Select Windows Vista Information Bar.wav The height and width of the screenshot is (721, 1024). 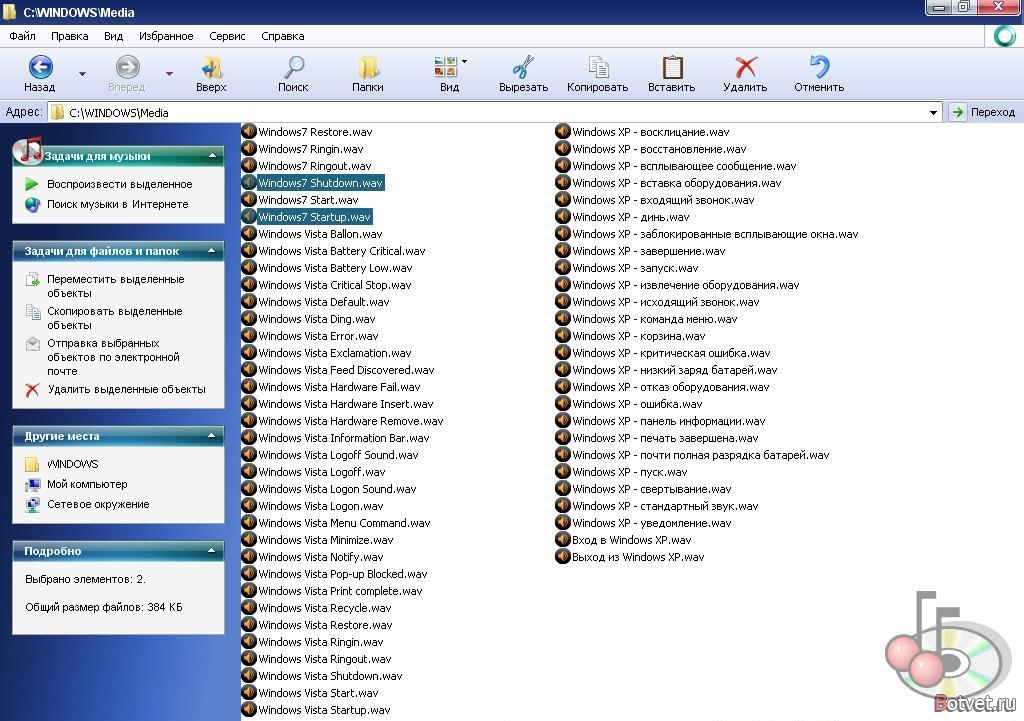coord(344,438)
